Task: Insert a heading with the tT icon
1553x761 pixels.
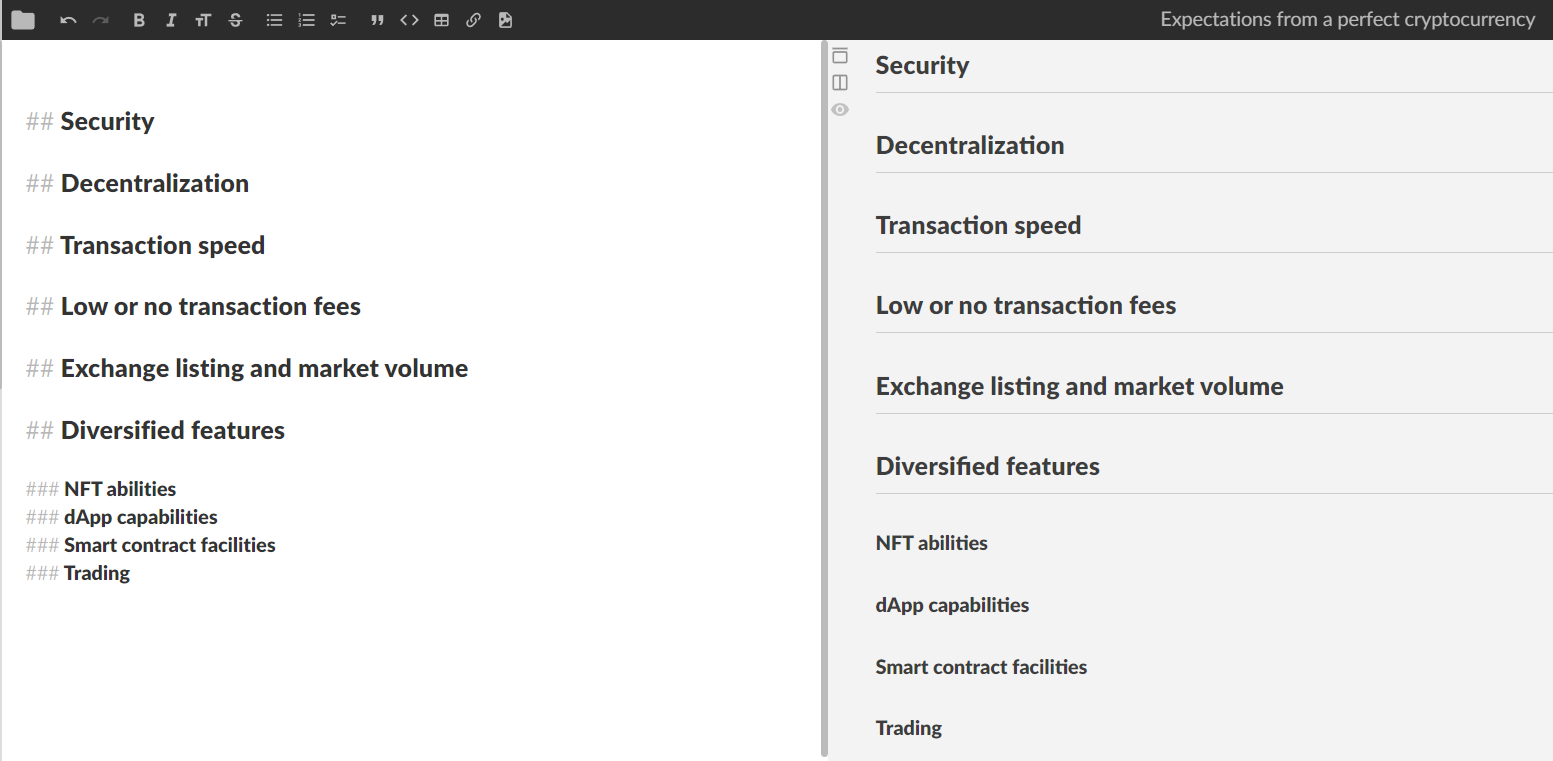Action: coord(203,20)
